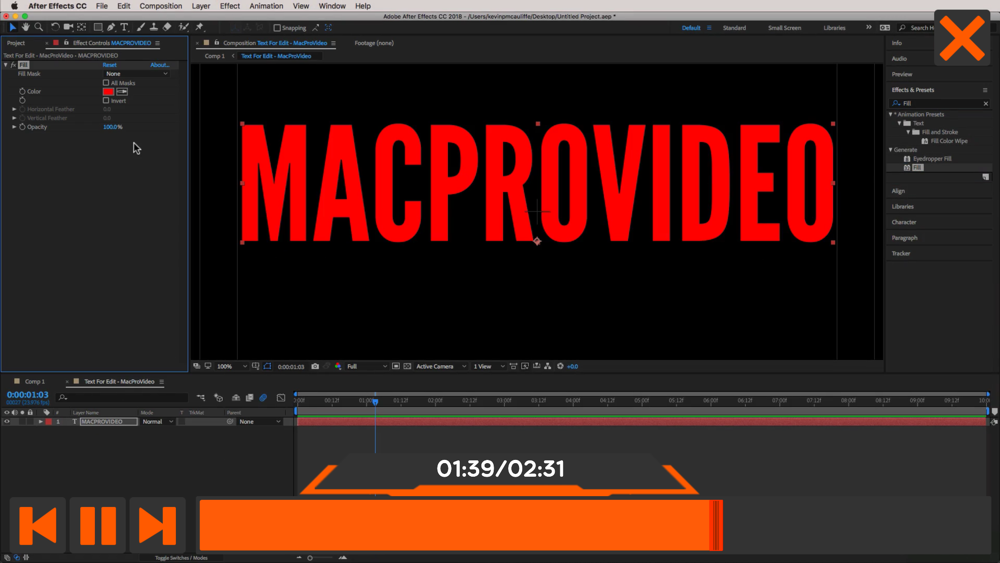This screenshot has height=563, width=1000.
Task: Select the Clone Stamp tool
Action: tap(154, 27)
